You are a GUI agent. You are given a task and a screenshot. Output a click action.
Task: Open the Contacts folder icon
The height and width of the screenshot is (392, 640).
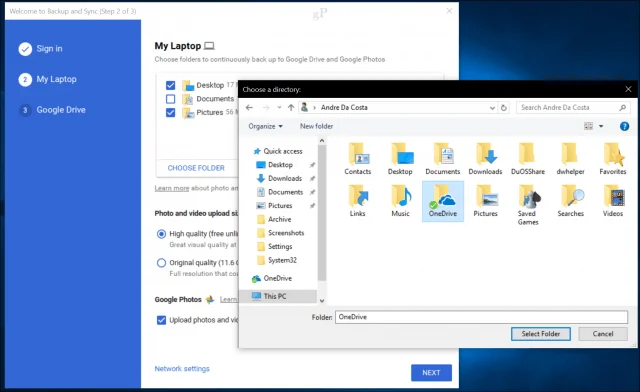(358, 158)
